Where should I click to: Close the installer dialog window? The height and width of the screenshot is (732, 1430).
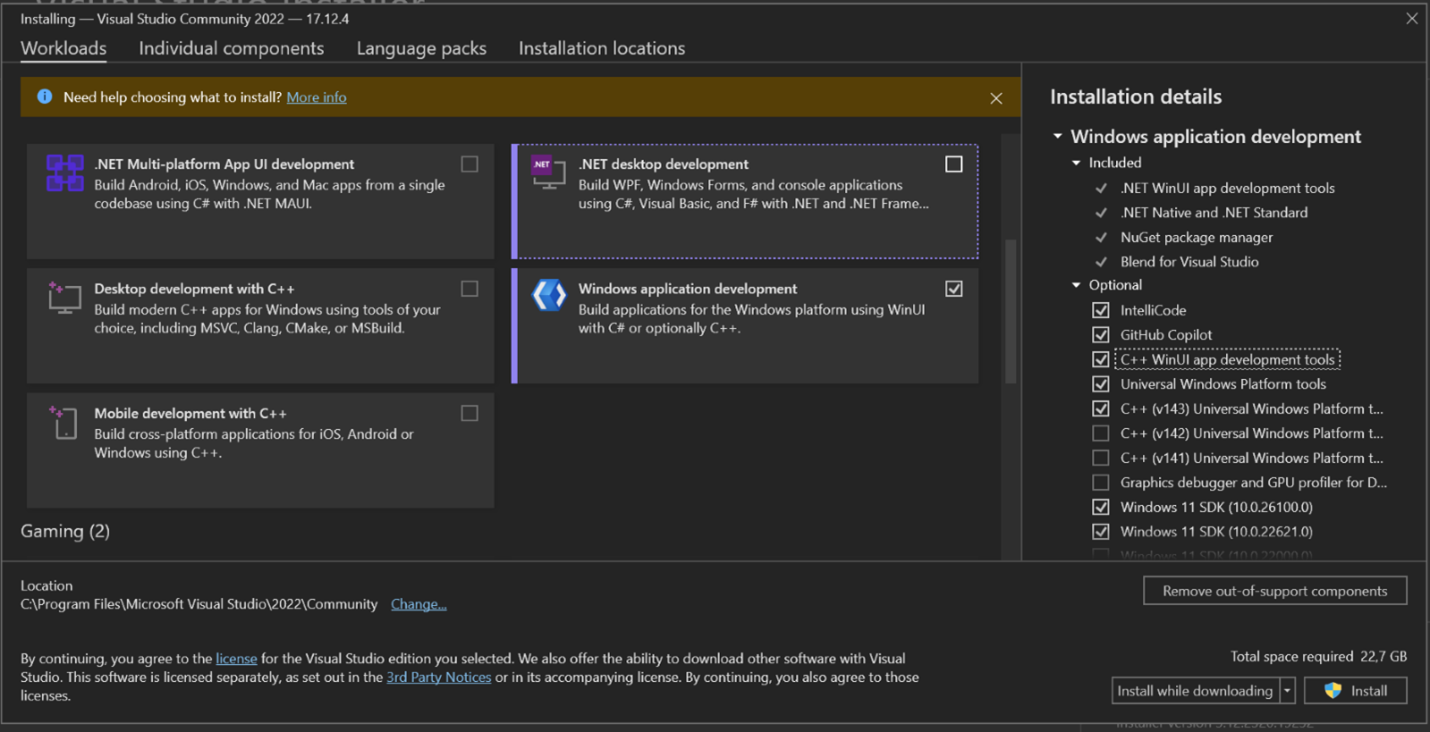[1412, 18]
